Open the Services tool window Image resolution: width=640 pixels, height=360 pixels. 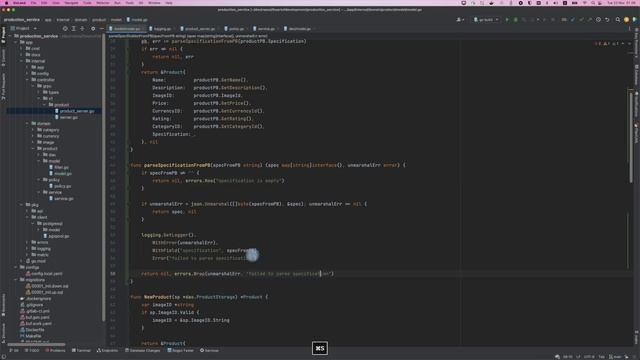(x=209, y=350)
